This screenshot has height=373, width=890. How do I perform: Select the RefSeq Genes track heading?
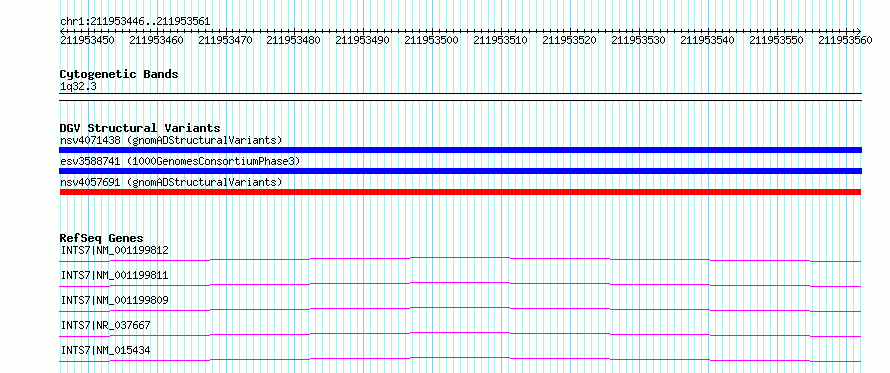(102, 238)
